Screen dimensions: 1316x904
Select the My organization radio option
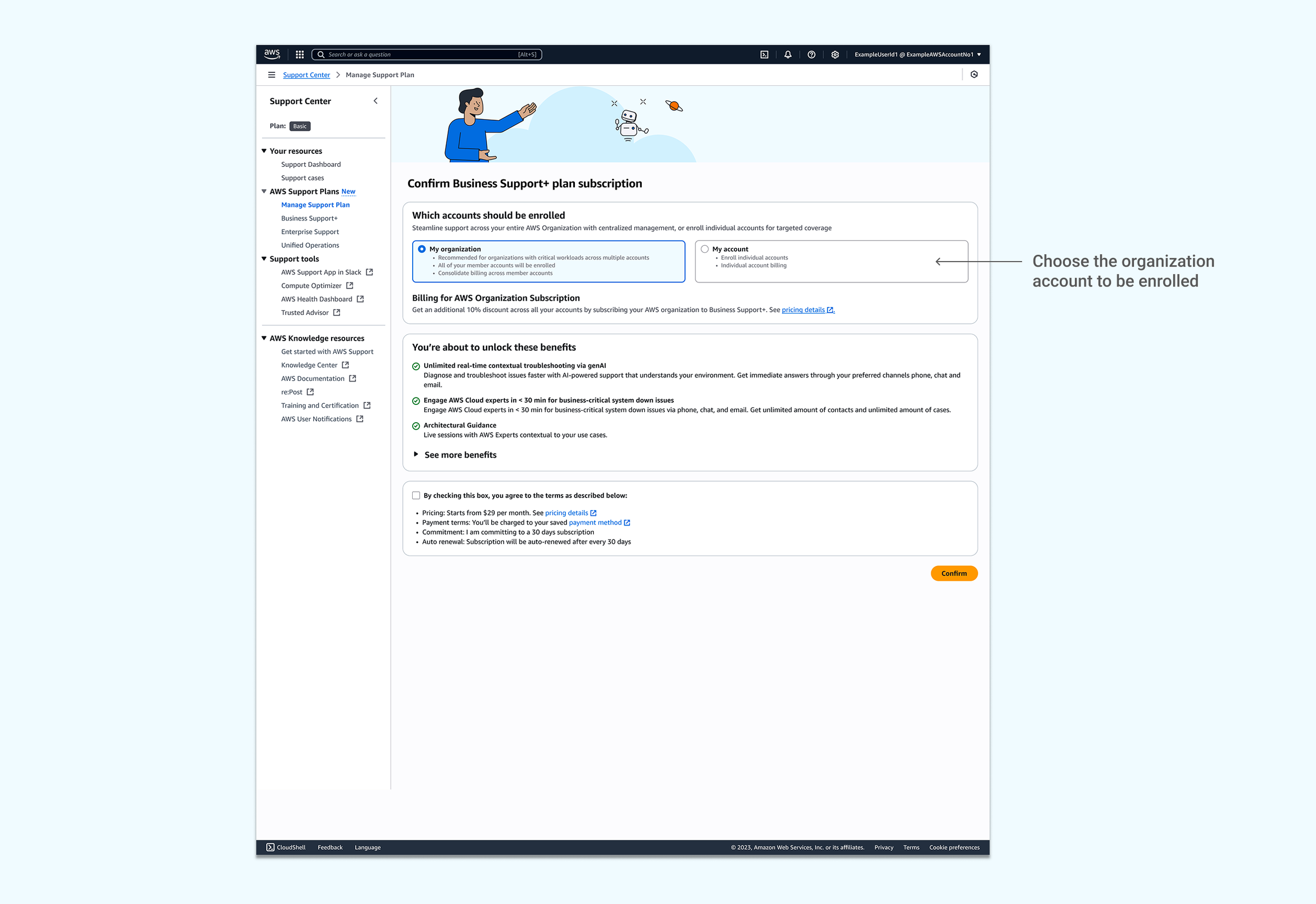point(422,249)
